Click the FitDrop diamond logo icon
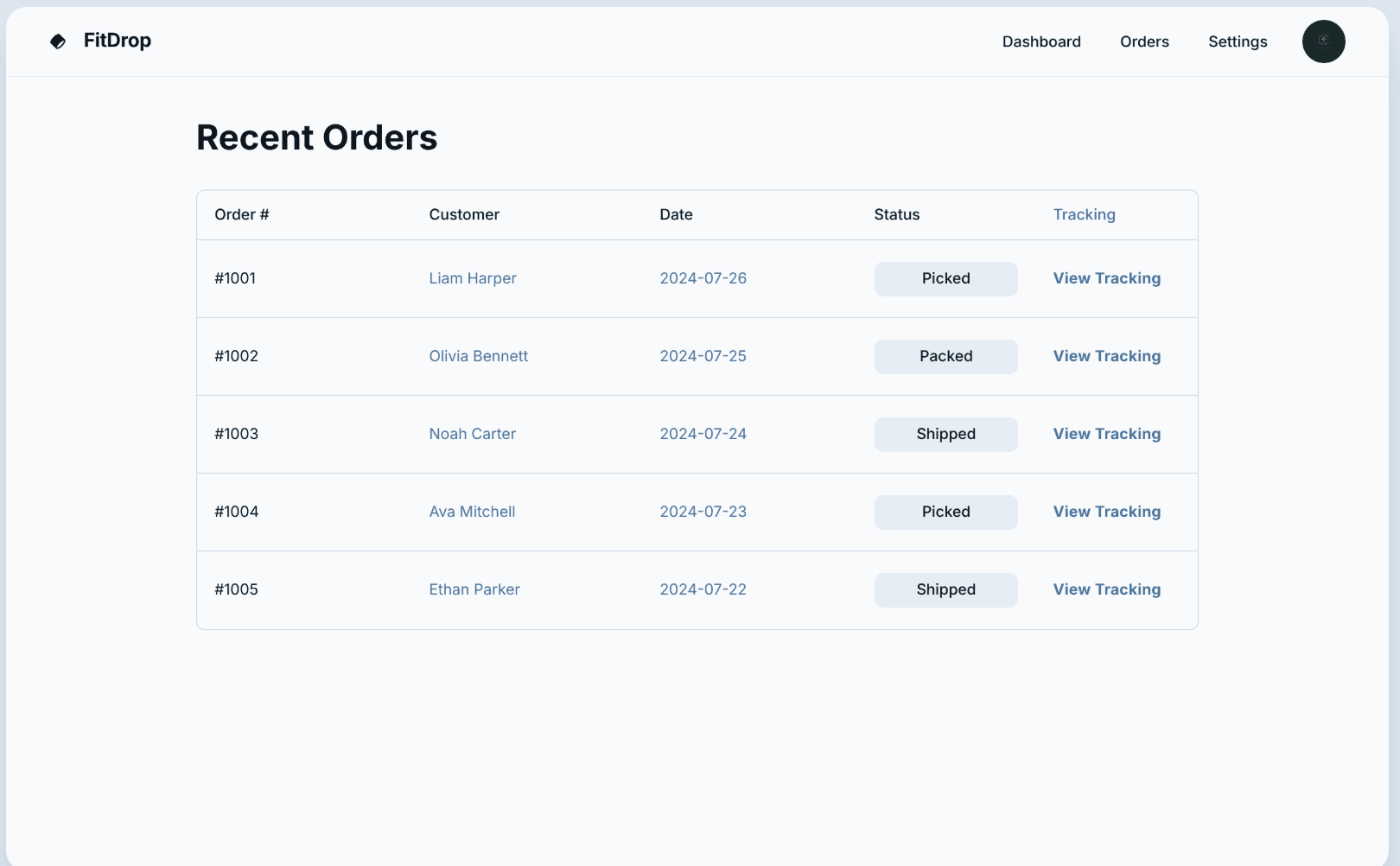The height and width of the screenshot is (866, 1400). 58,41
